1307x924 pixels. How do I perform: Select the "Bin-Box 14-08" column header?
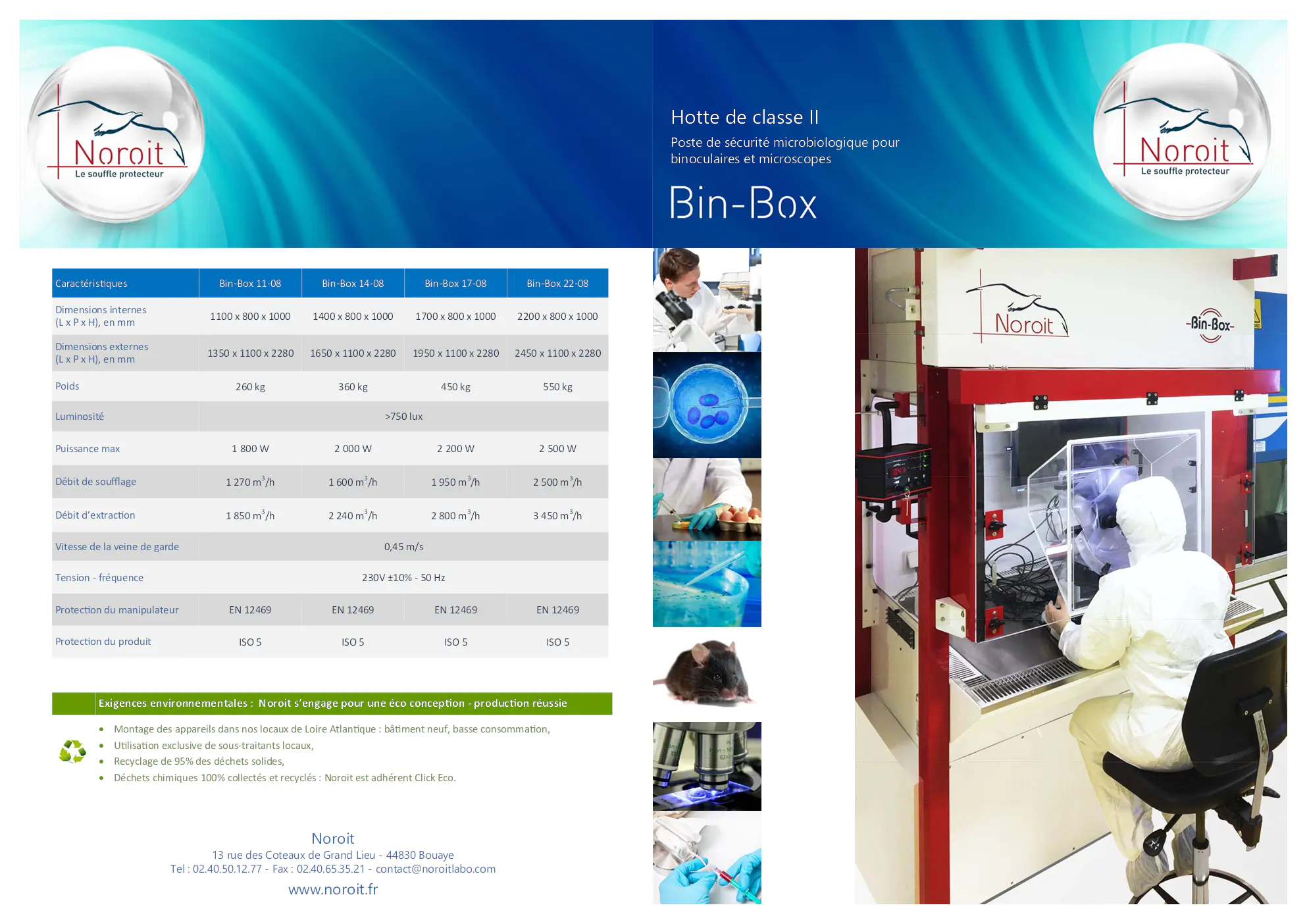(353, 284)
